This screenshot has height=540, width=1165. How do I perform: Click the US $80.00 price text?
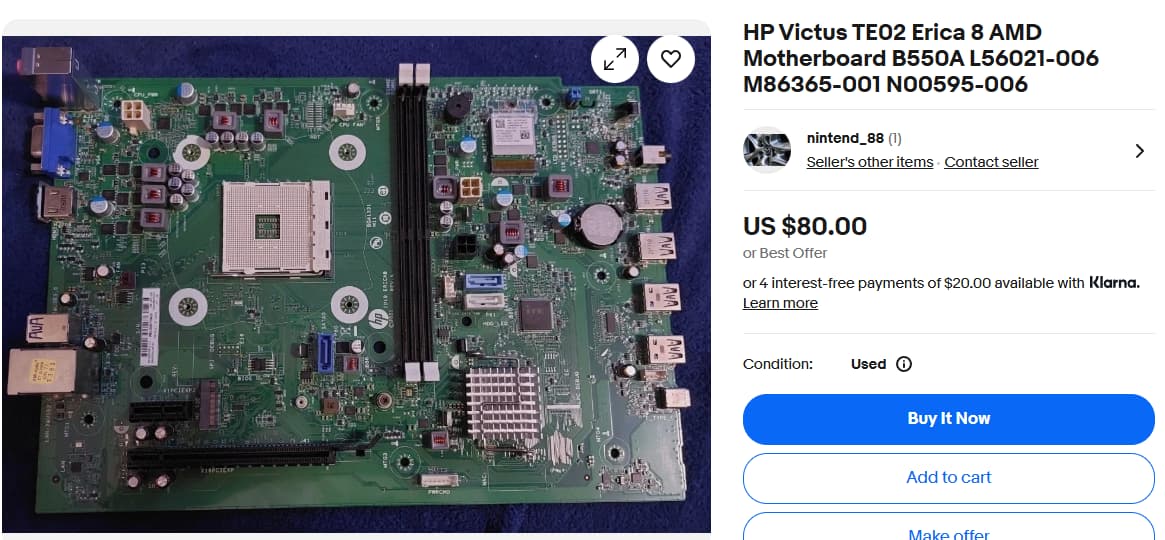(x=805, y=225)
